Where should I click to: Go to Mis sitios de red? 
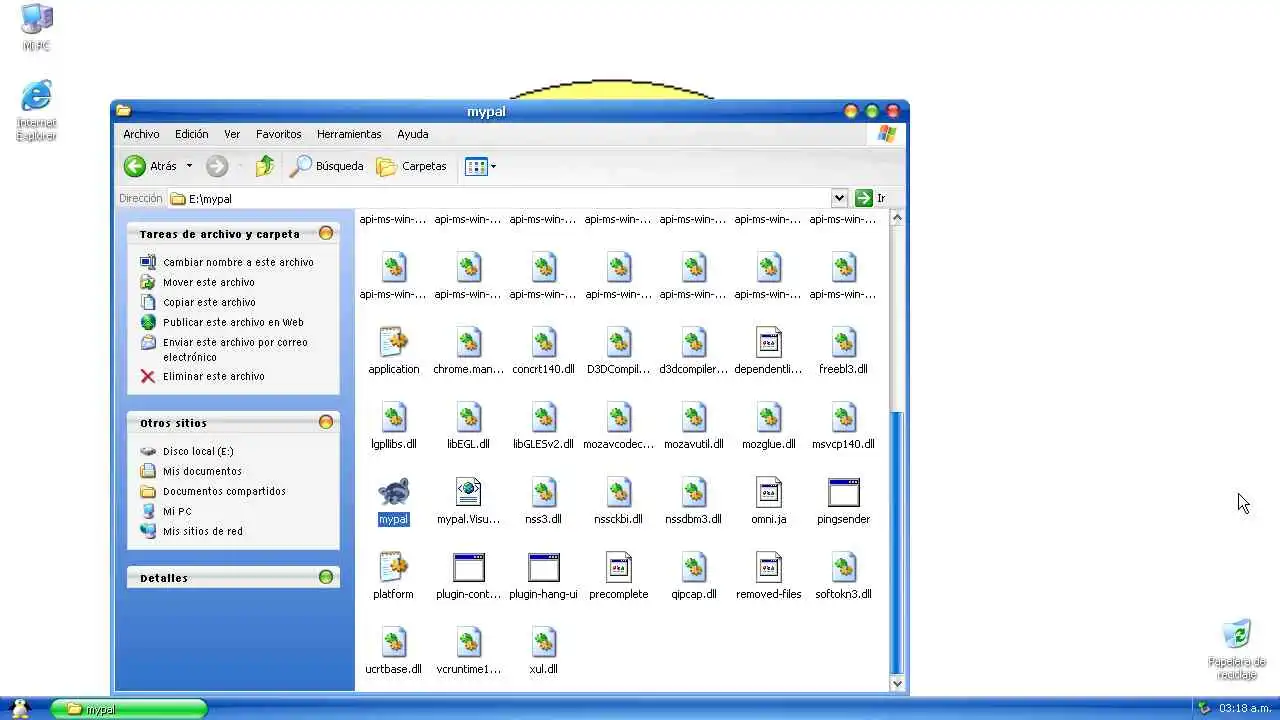(203, 531)
